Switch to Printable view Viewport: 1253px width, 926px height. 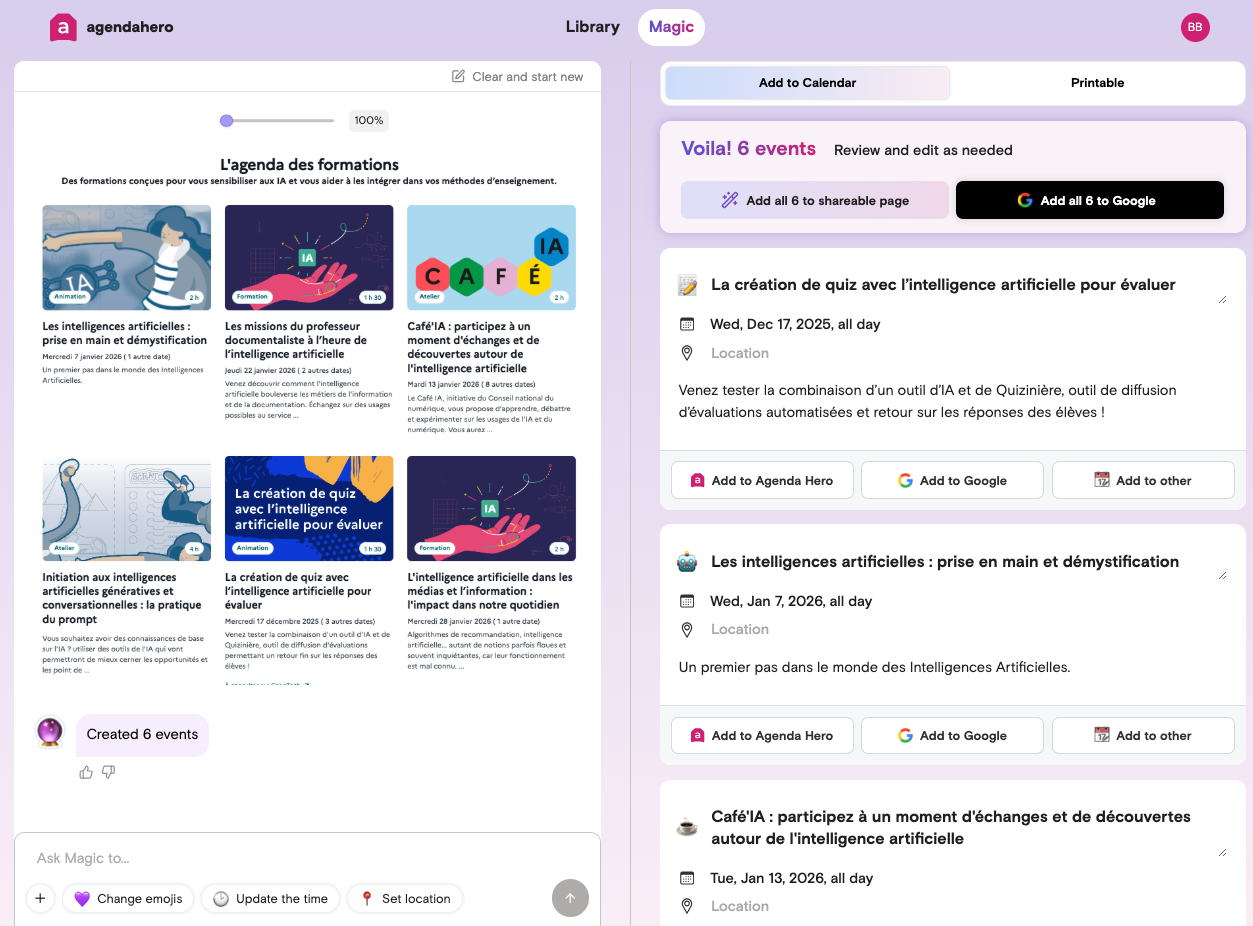pyautogui.click(x=1097, y=83)
